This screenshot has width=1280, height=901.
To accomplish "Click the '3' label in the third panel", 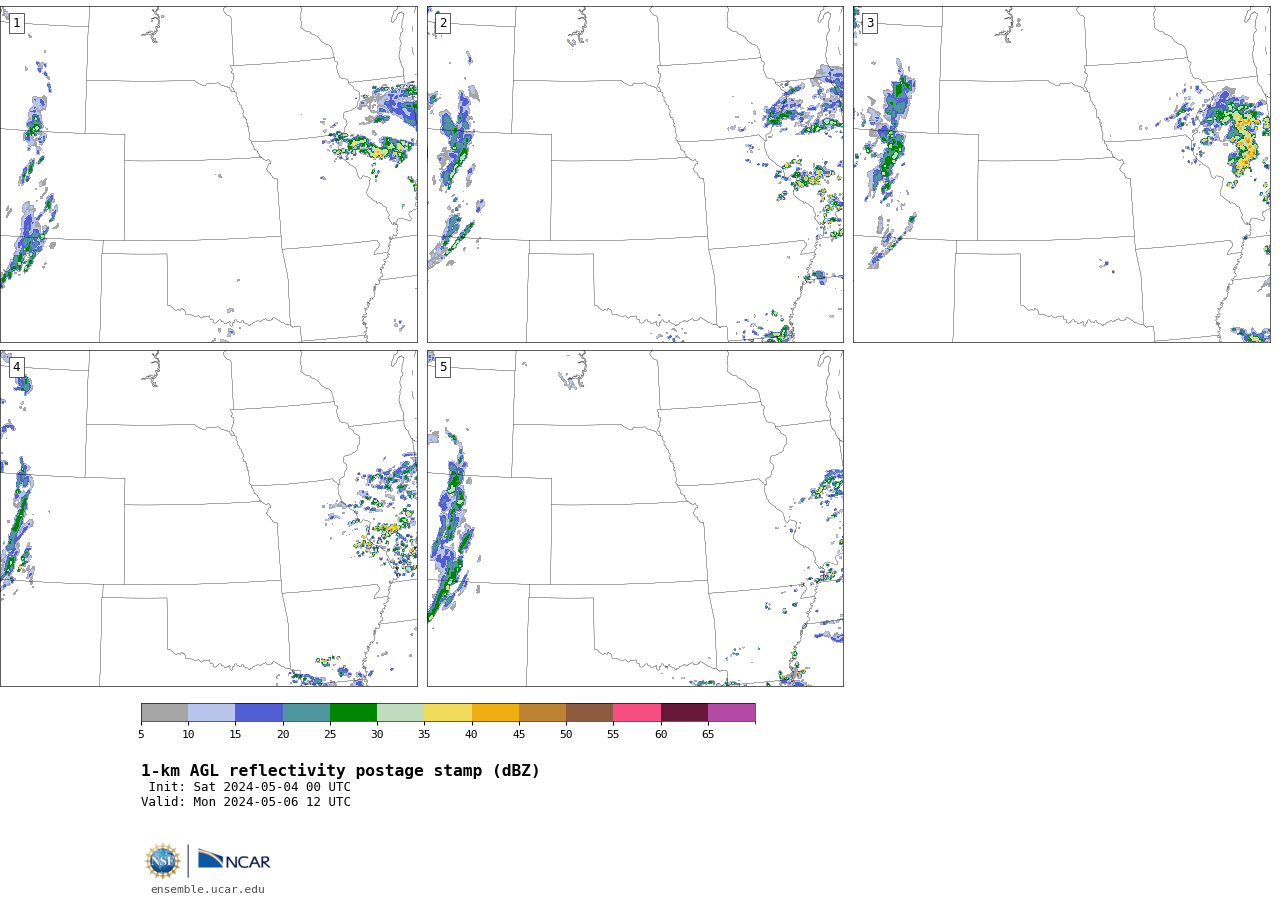I will pos(869,23).
